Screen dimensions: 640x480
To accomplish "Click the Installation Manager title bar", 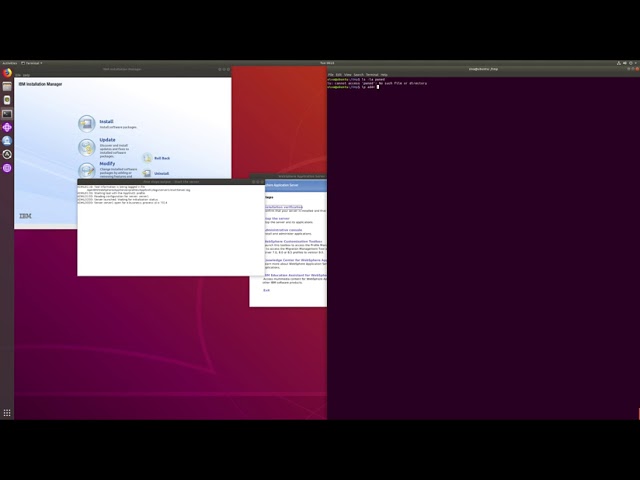I will click(122, 69).
